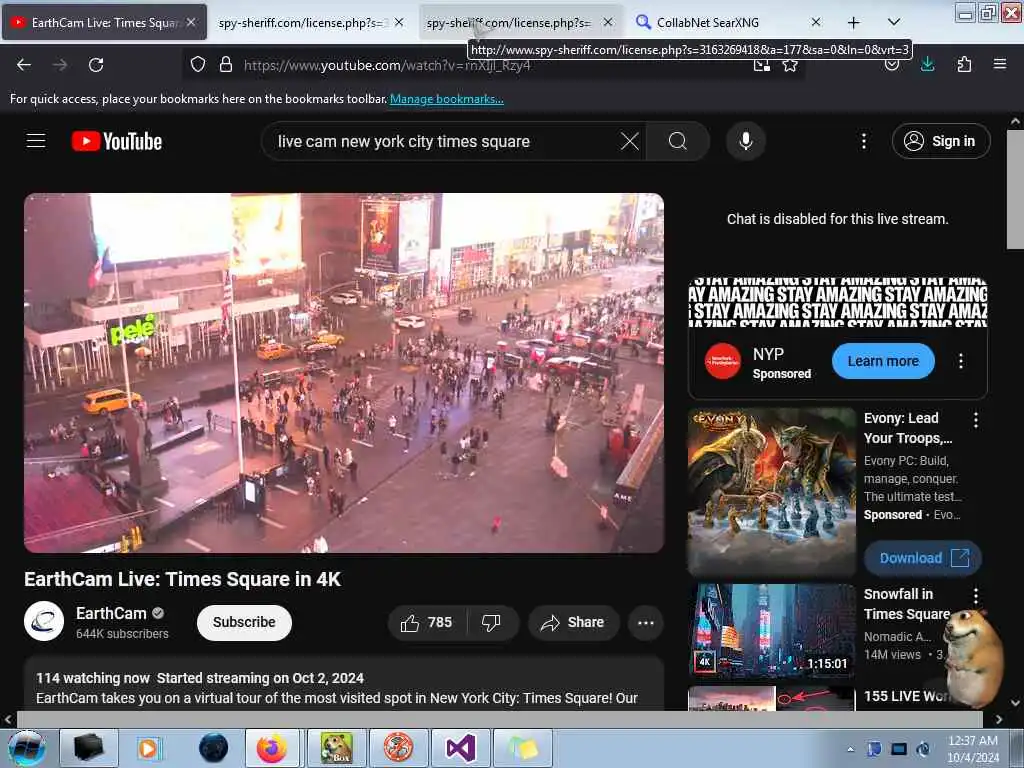Image resolution: width=1024 pixels, height=768 pixels.
Task: Click the Windows Start orb
Action: 26,748
